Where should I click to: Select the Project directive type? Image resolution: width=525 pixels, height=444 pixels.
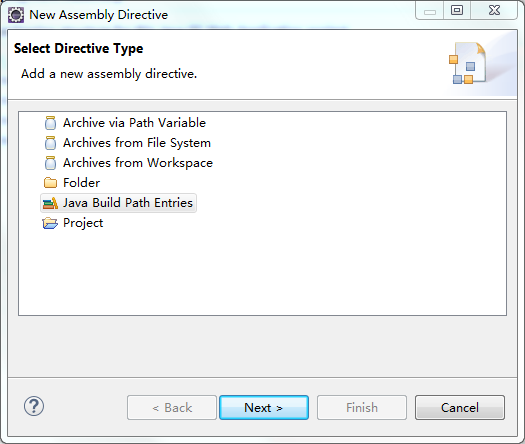pyautogui.click(x=83, y=223)
